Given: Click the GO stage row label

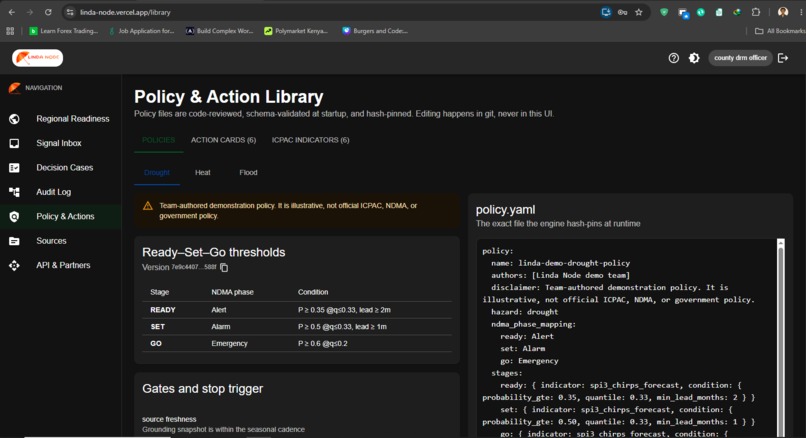Looking at the screenshot, I should (x=156, y=343).
